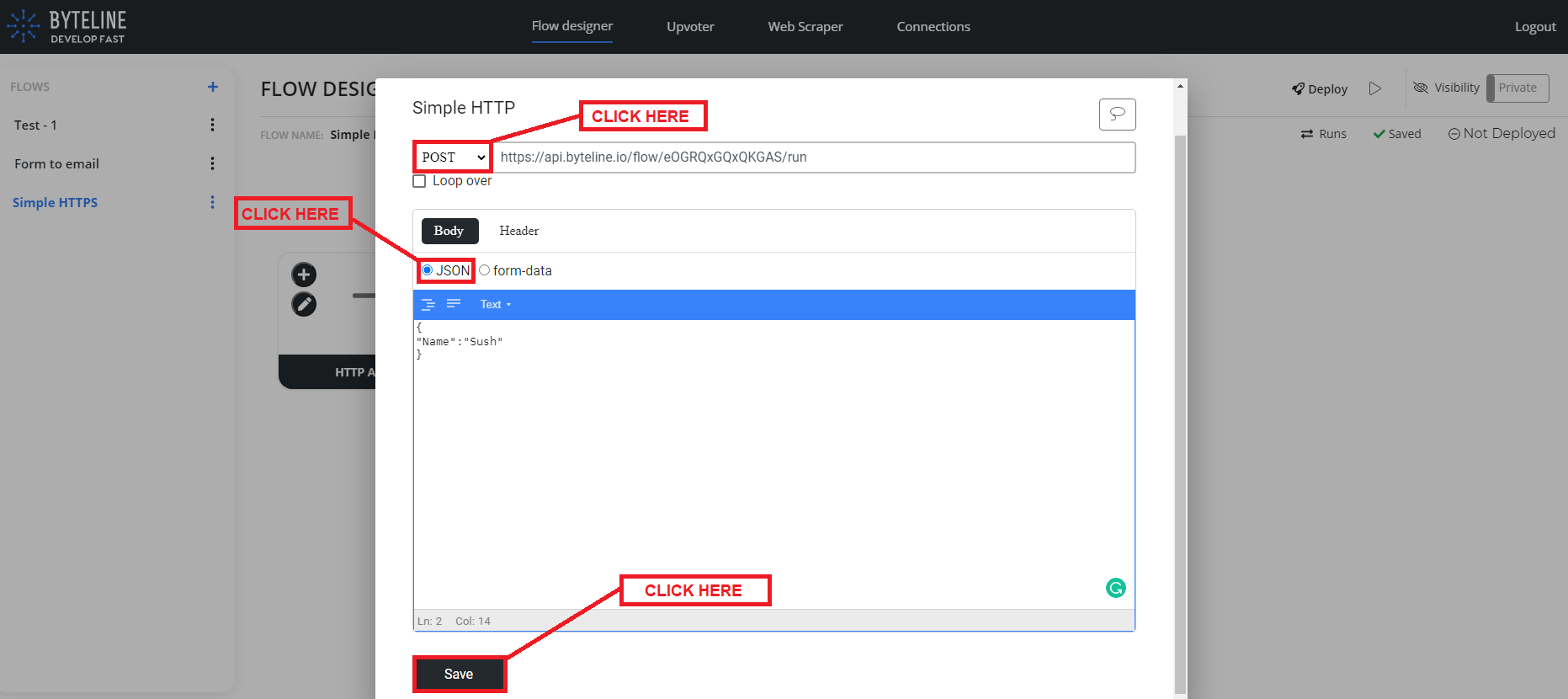Switch to the Header tab
Viewport: 1568px width, 699px height.
[x=518, y=231]
